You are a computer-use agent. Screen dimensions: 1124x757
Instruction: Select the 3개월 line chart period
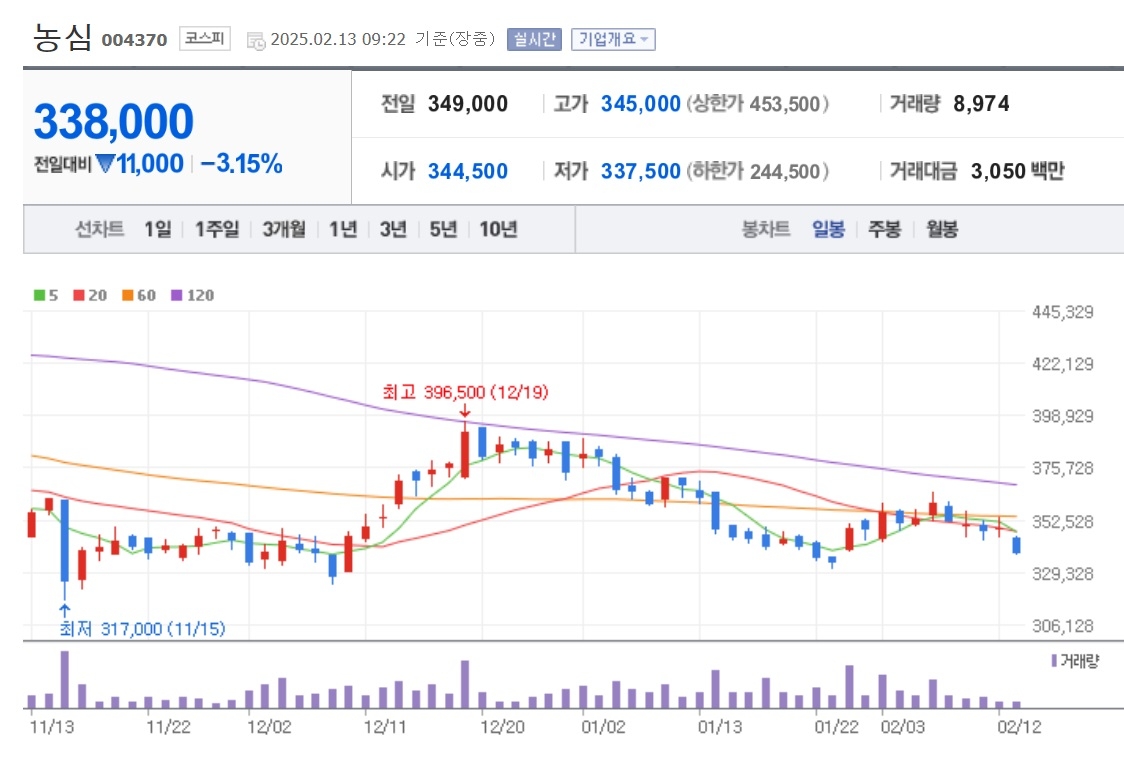pos(284,229)
